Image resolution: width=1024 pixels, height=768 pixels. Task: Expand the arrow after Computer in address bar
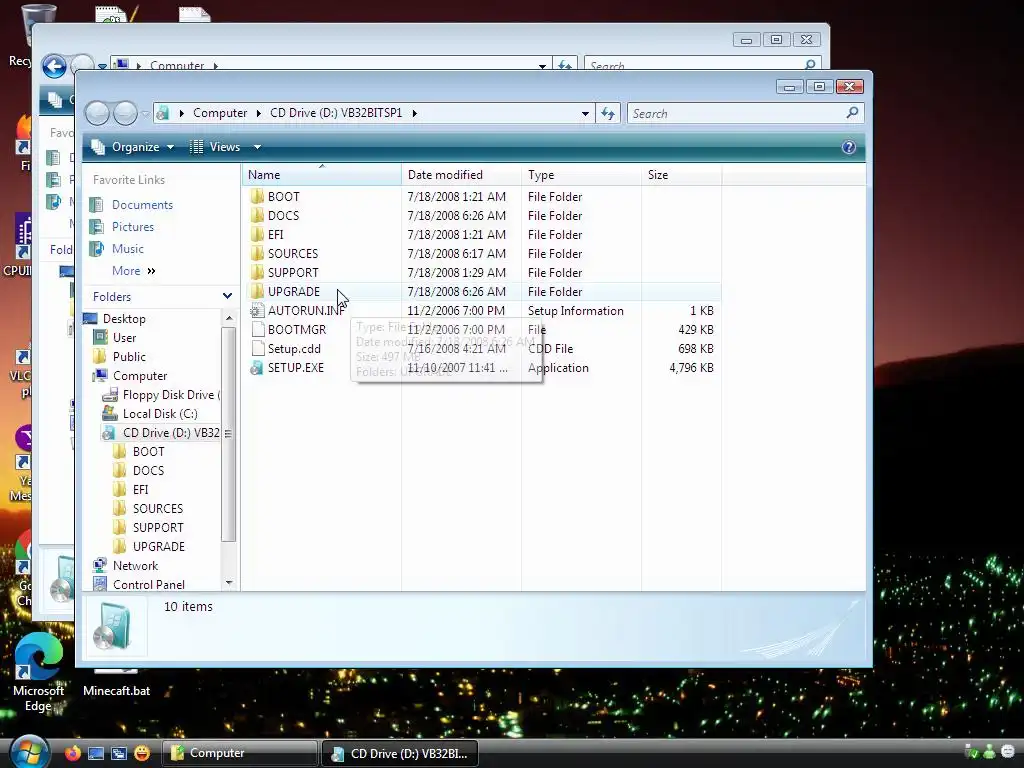(x=258, y=113)
